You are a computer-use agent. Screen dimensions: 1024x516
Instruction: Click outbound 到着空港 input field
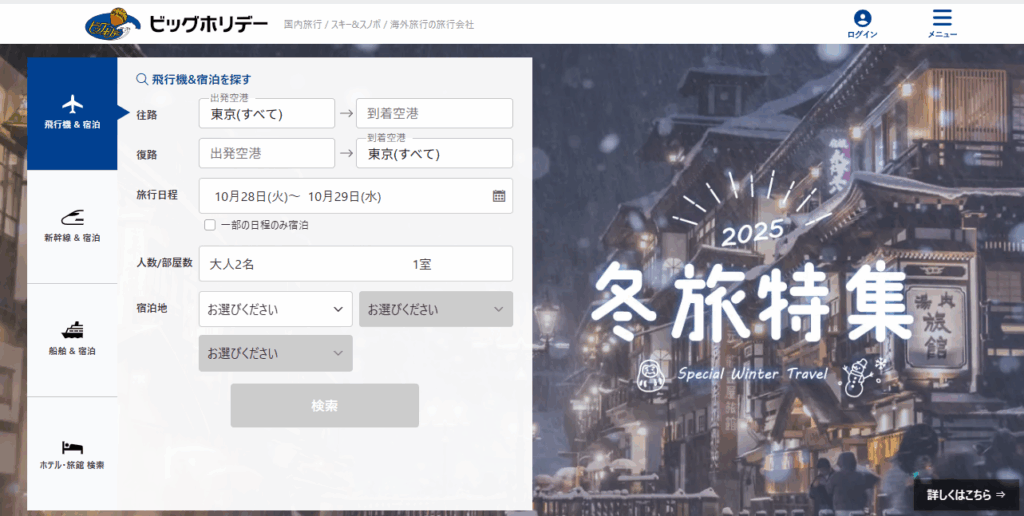point(434,114)
